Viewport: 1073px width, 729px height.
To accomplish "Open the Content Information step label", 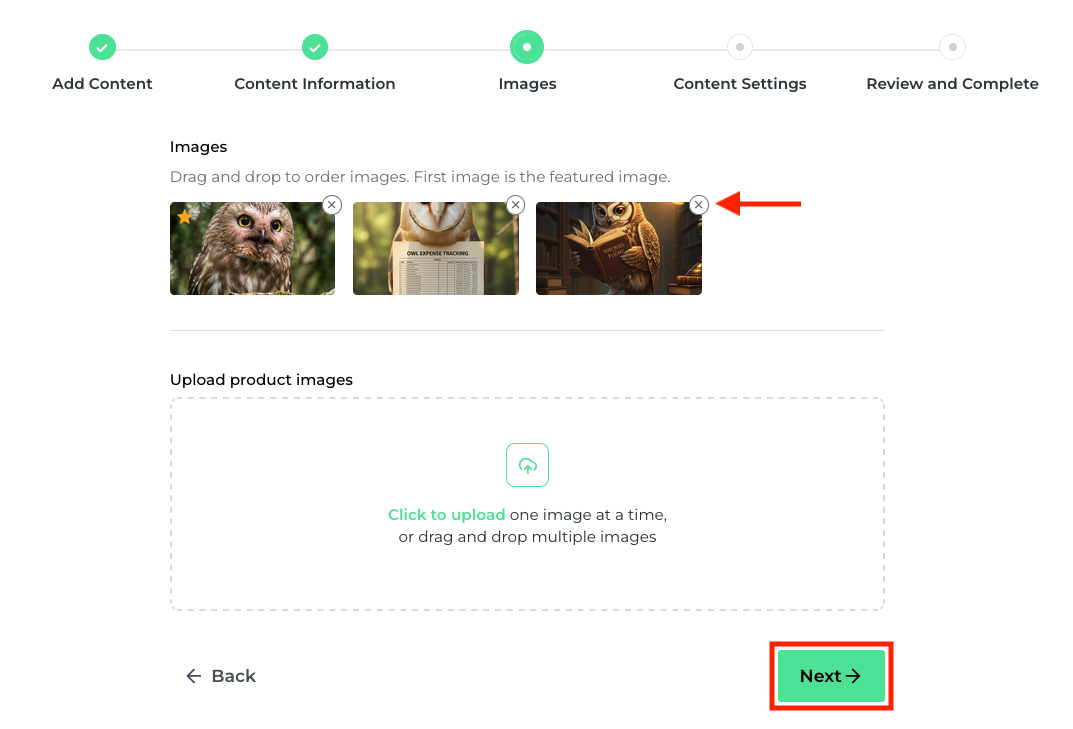I will pyautogui.click(x=315, y=84).
